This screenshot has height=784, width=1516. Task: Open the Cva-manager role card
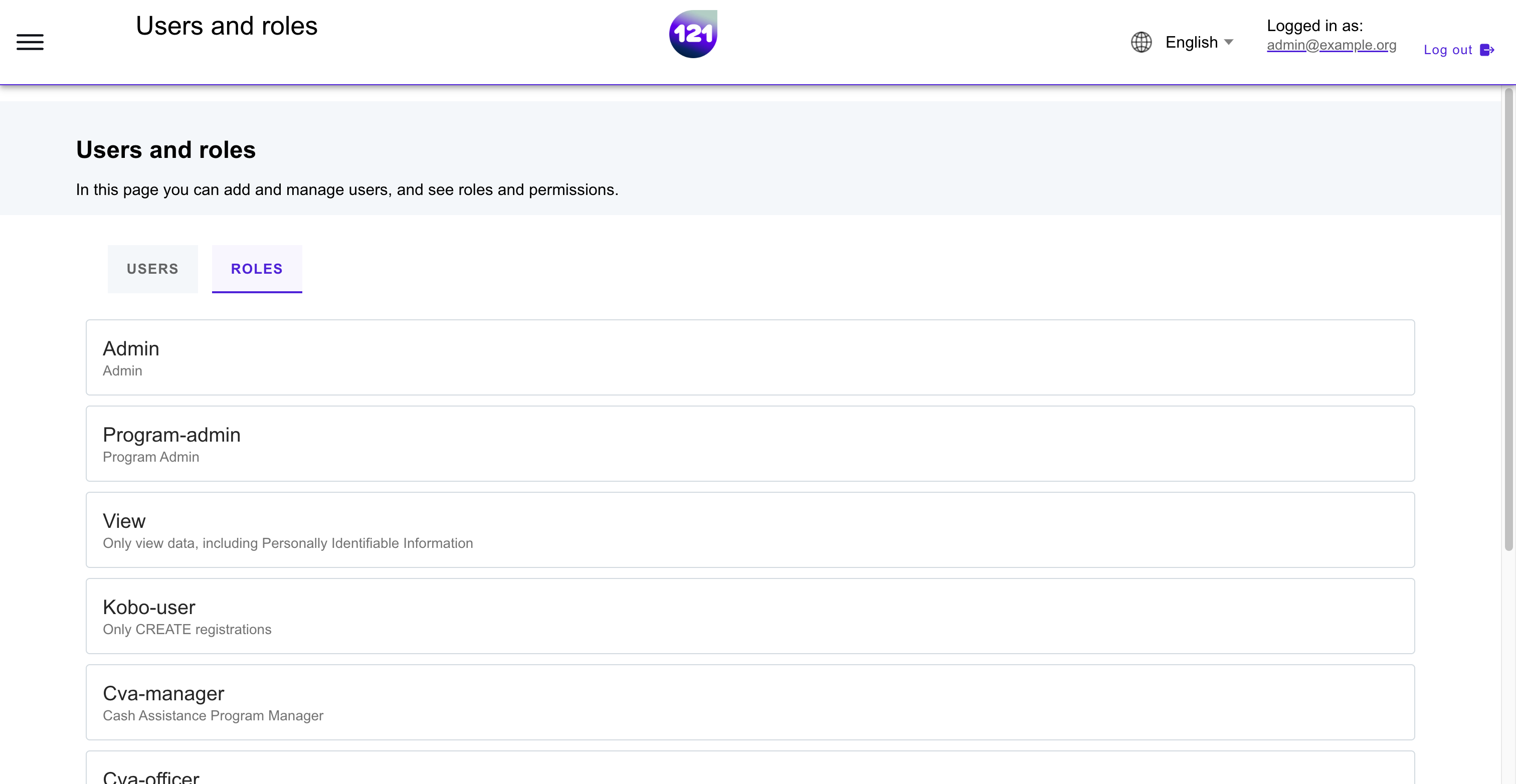pyautogui.click(x=750, y=702)
